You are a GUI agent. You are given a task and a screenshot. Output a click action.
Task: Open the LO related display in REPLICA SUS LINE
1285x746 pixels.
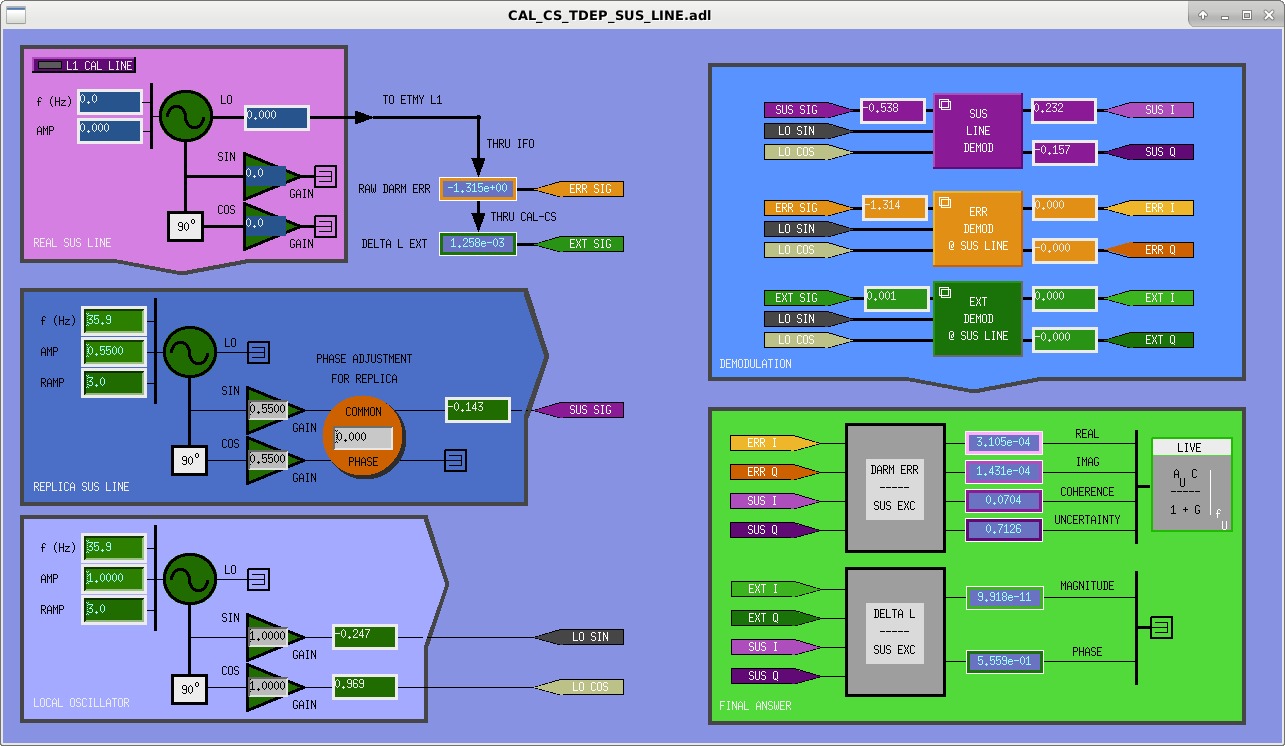pos(258,351)
